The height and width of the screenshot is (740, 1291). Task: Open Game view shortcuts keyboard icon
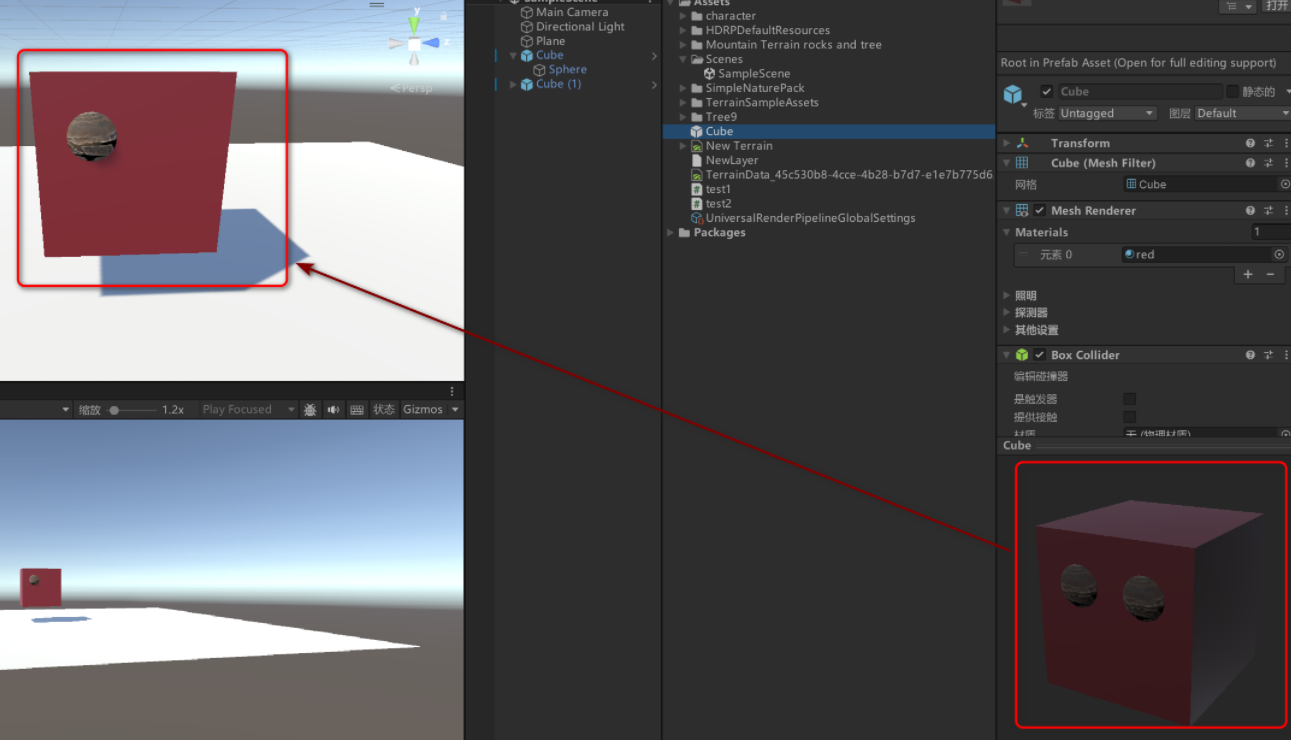pyautogui.click(x=357, y=410)
